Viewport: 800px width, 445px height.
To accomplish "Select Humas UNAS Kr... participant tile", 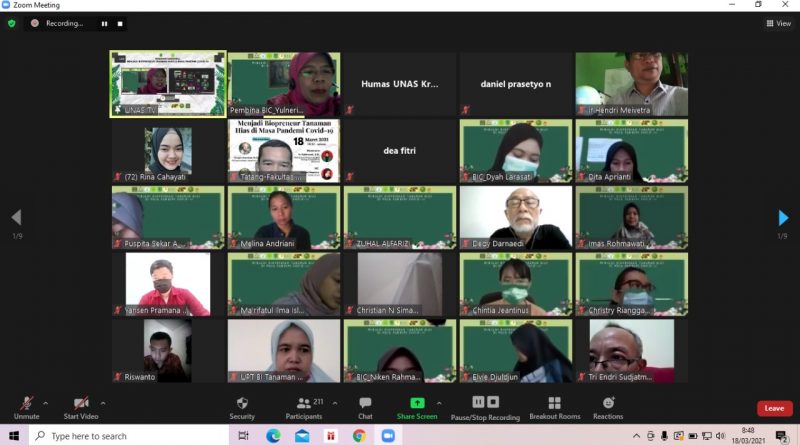I will pos(399,84).
